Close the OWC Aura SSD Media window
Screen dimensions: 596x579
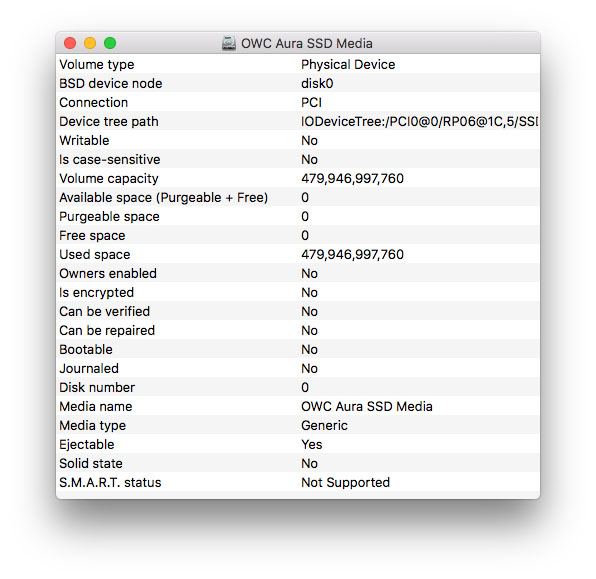click(x=70, y=43)
